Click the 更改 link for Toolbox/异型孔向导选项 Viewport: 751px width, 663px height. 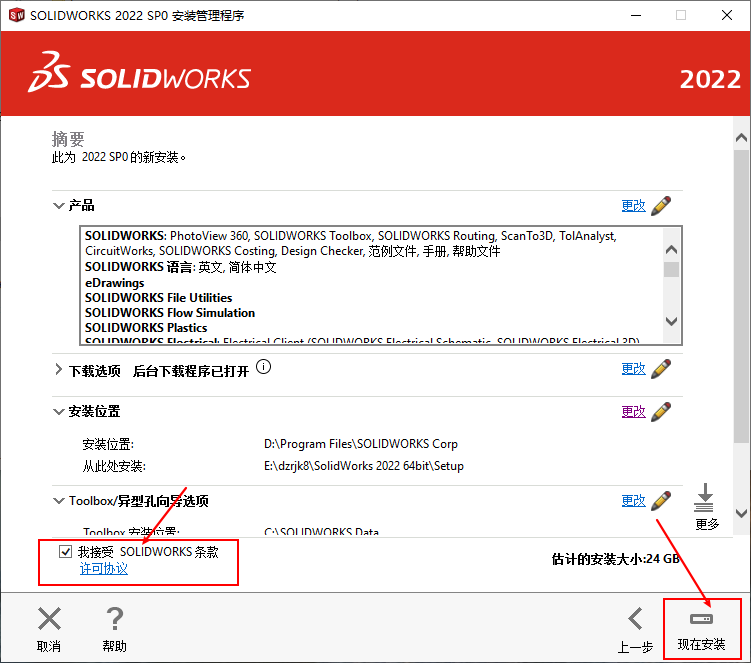pos(634,501)
